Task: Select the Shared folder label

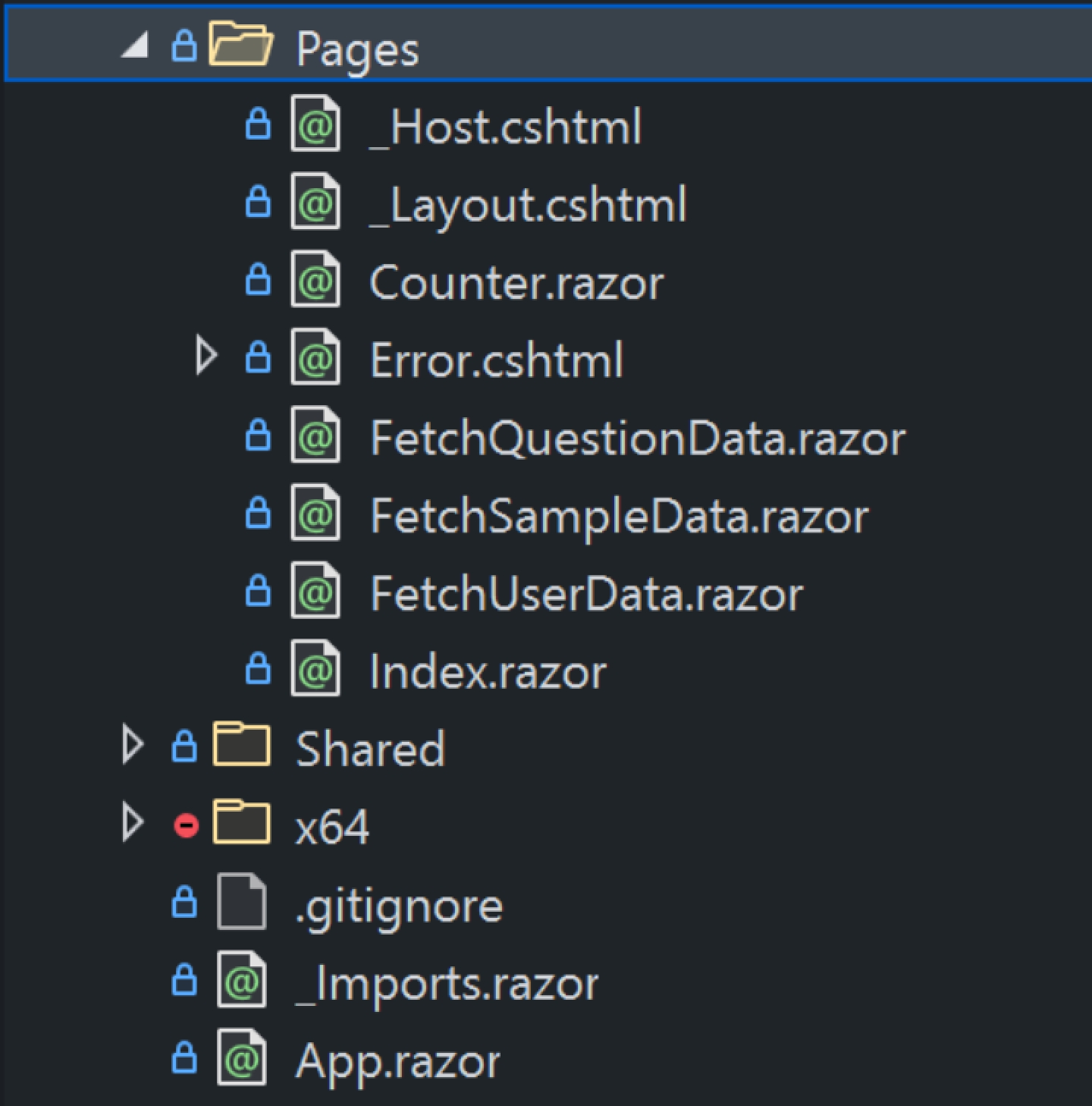Action: [370, 748]
